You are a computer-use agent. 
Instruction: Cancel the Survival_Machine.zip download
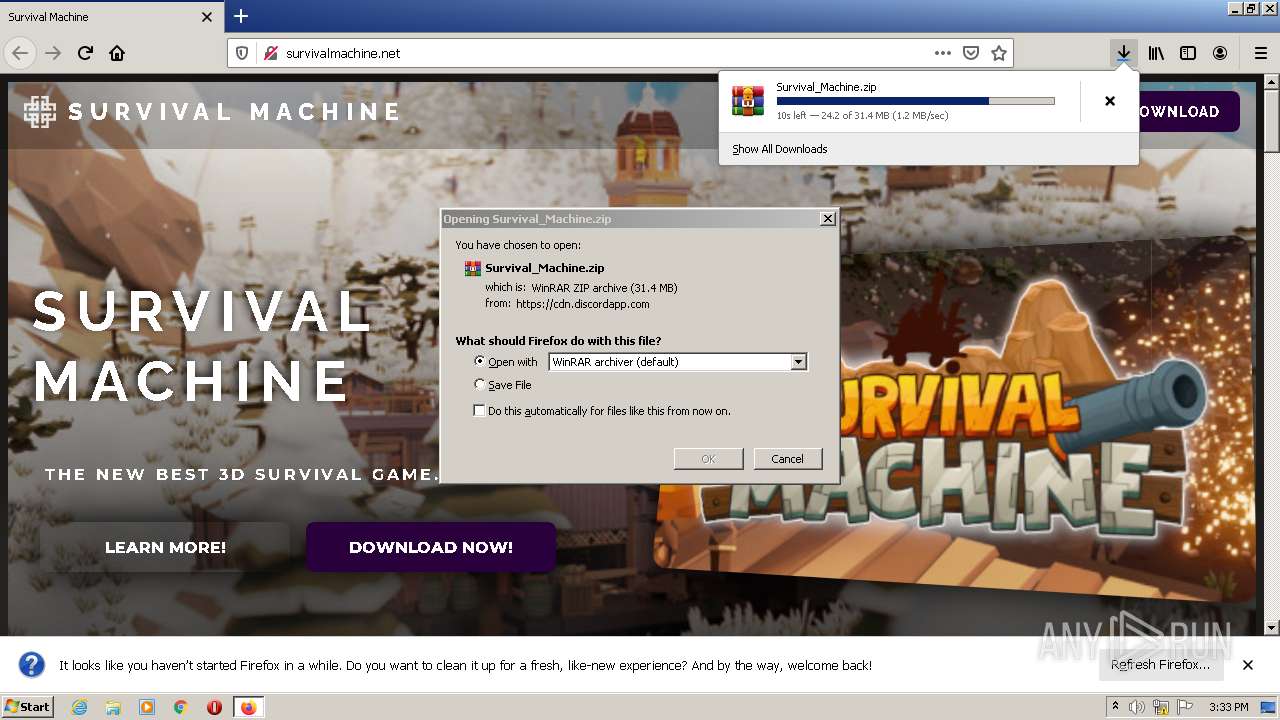pyautogui.click(x=1109, y=101)
